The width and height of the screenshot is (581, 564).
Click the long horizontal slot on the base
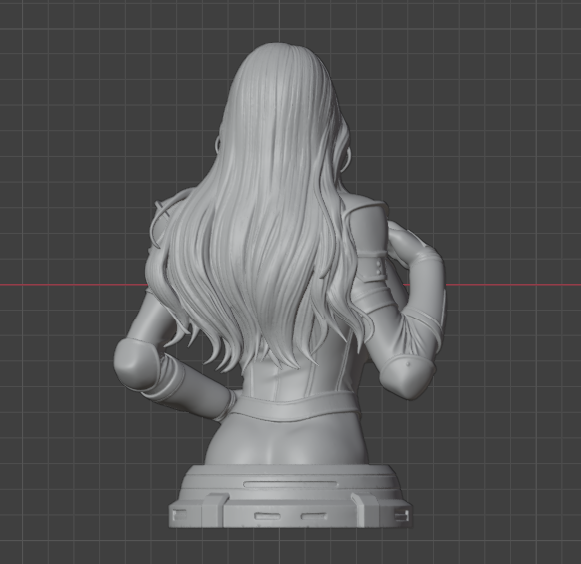tap(290, 484)
